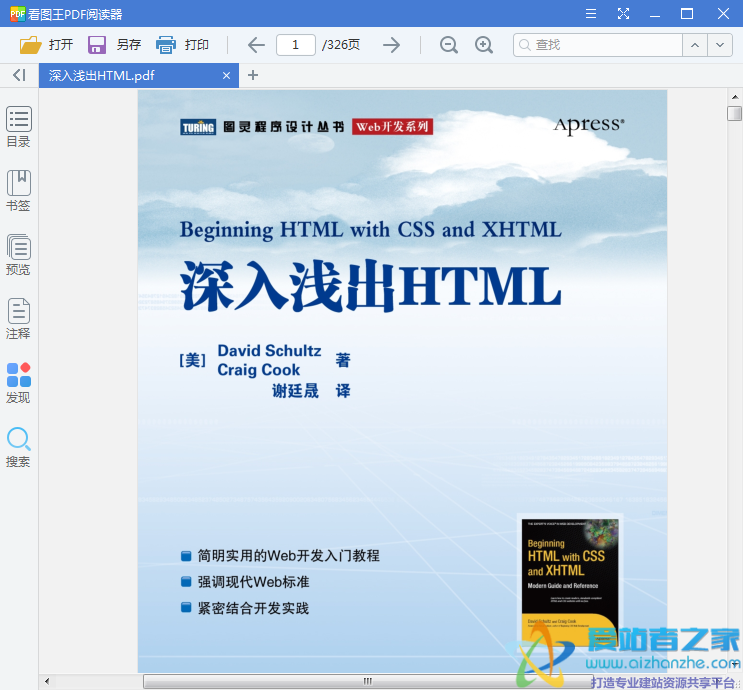Screen dimensions: 743x690
Task: Save a copy with 另存
Action: pyautogui.click(x=114, y=45)
